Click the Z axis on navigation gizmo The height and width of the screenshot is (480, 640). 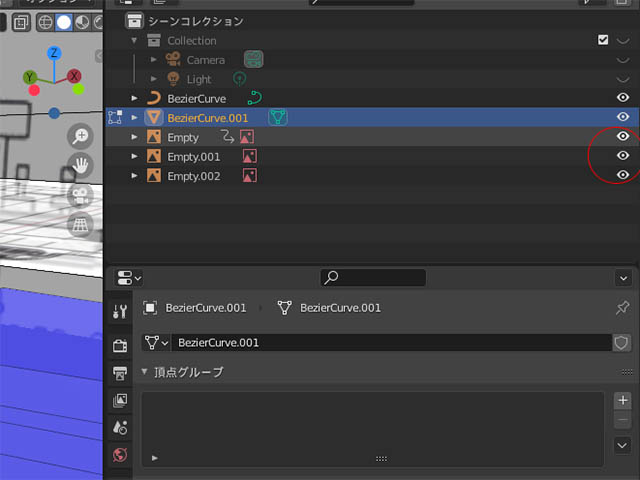54,53
